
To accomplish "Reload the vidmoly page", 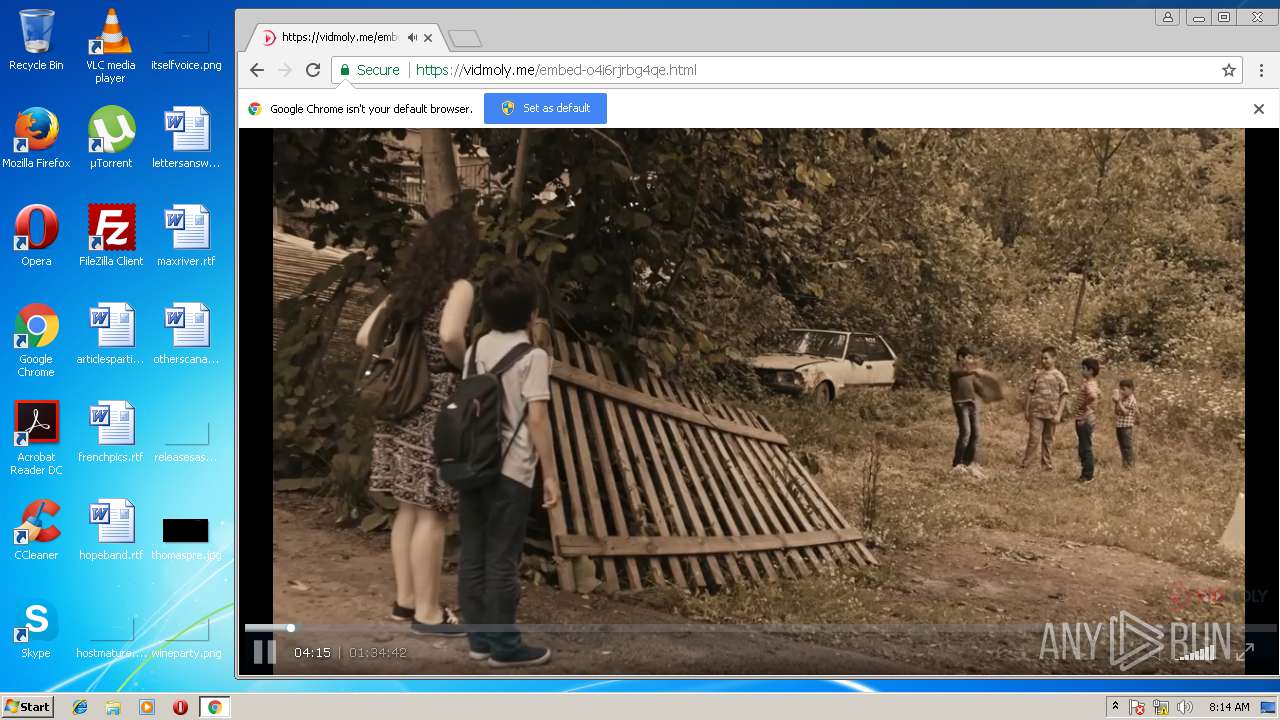I will pos(313,70).
